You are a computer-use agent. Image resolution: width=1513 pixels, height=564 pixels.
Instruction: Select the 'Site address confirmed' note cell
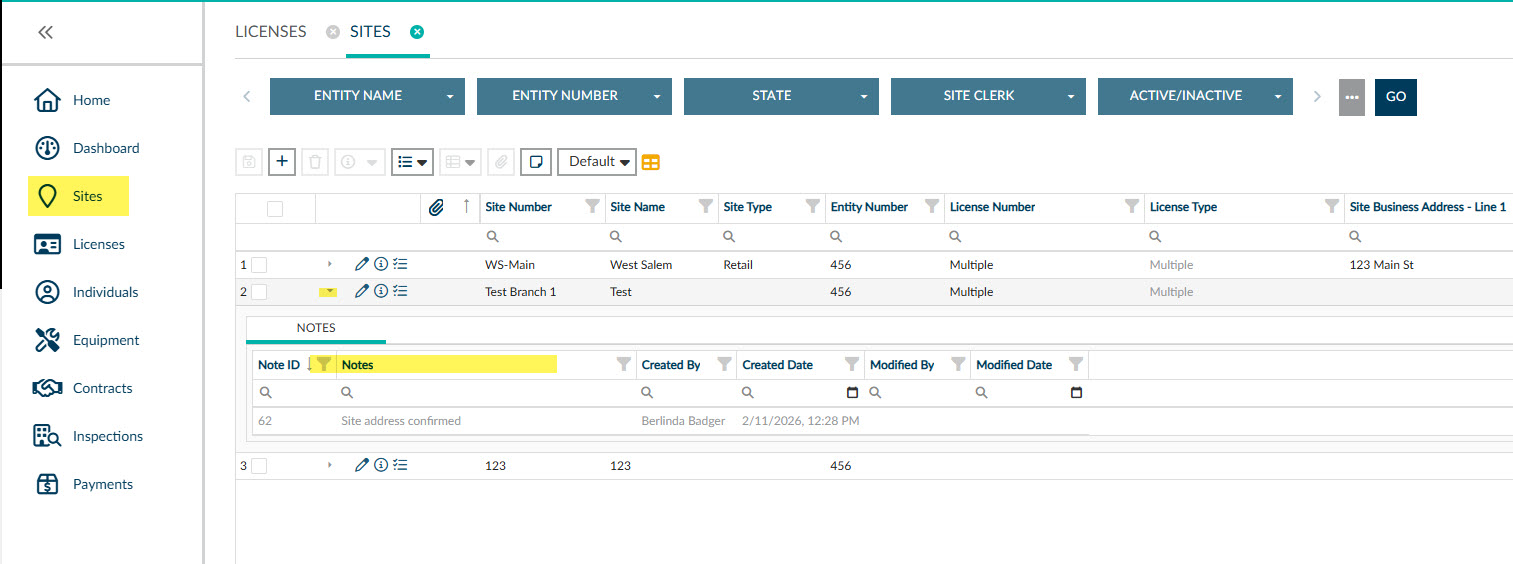pos(486,421)
